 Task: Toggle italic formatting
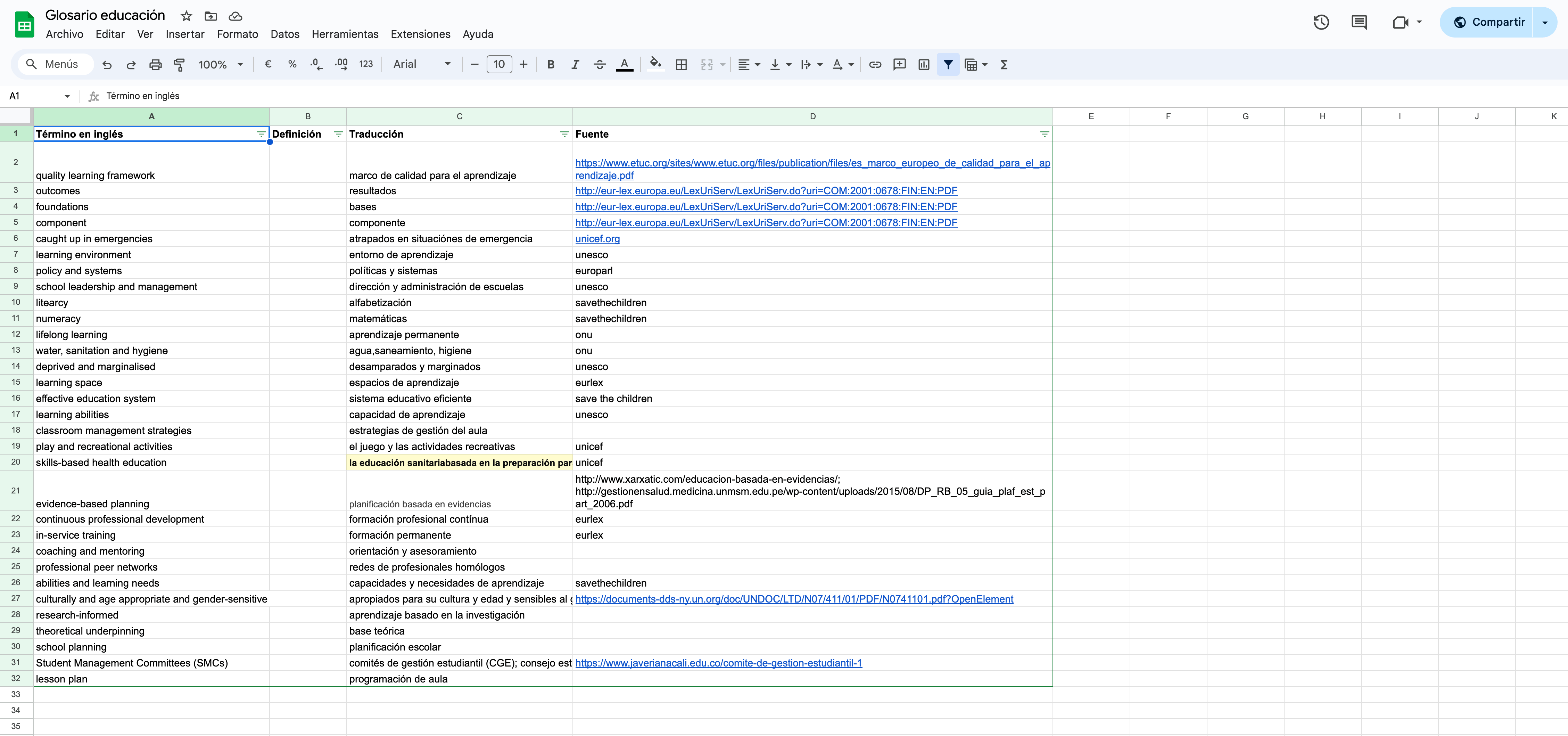point(575,65)
